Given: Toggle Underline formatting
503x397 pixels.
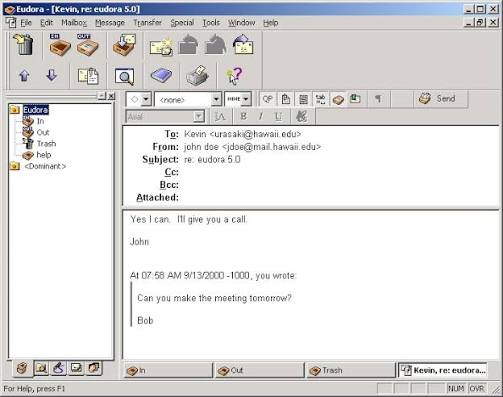Looking at the screenshot, I should 278,116.
